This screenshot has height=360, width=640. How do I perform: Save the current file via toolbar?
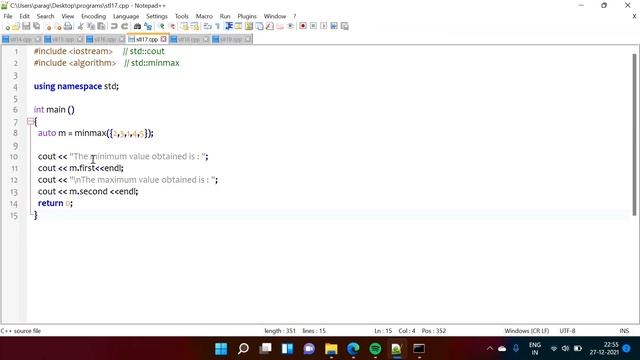point(26,27)
